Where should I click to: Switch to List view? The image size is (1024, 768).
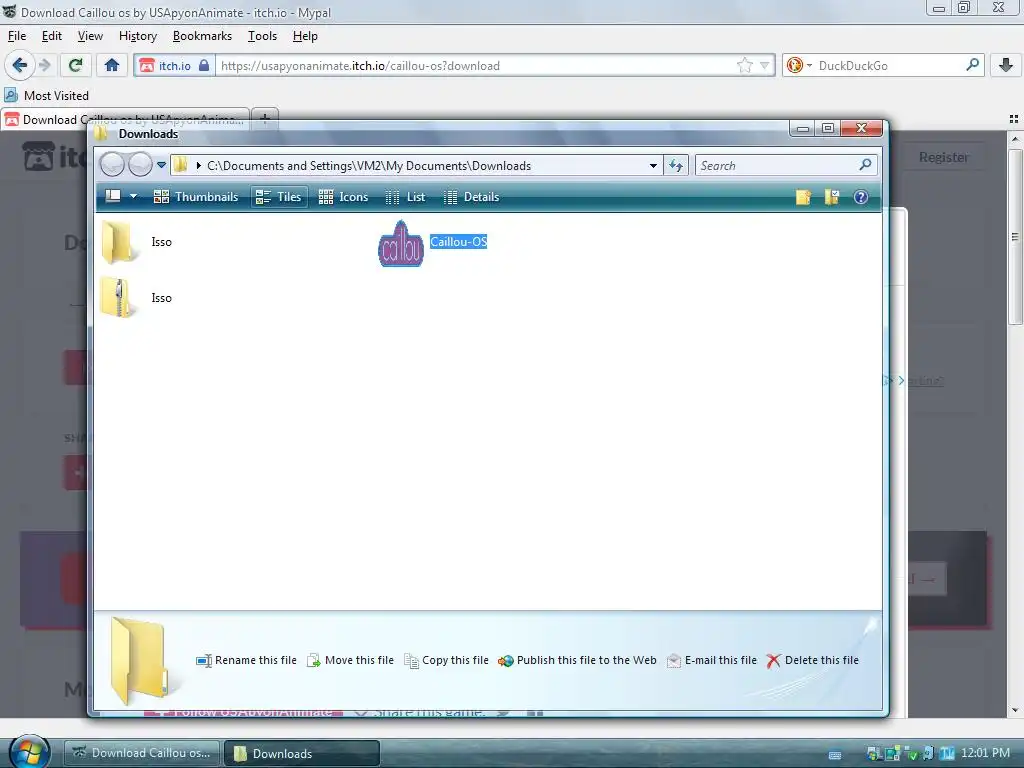(406, 197)
